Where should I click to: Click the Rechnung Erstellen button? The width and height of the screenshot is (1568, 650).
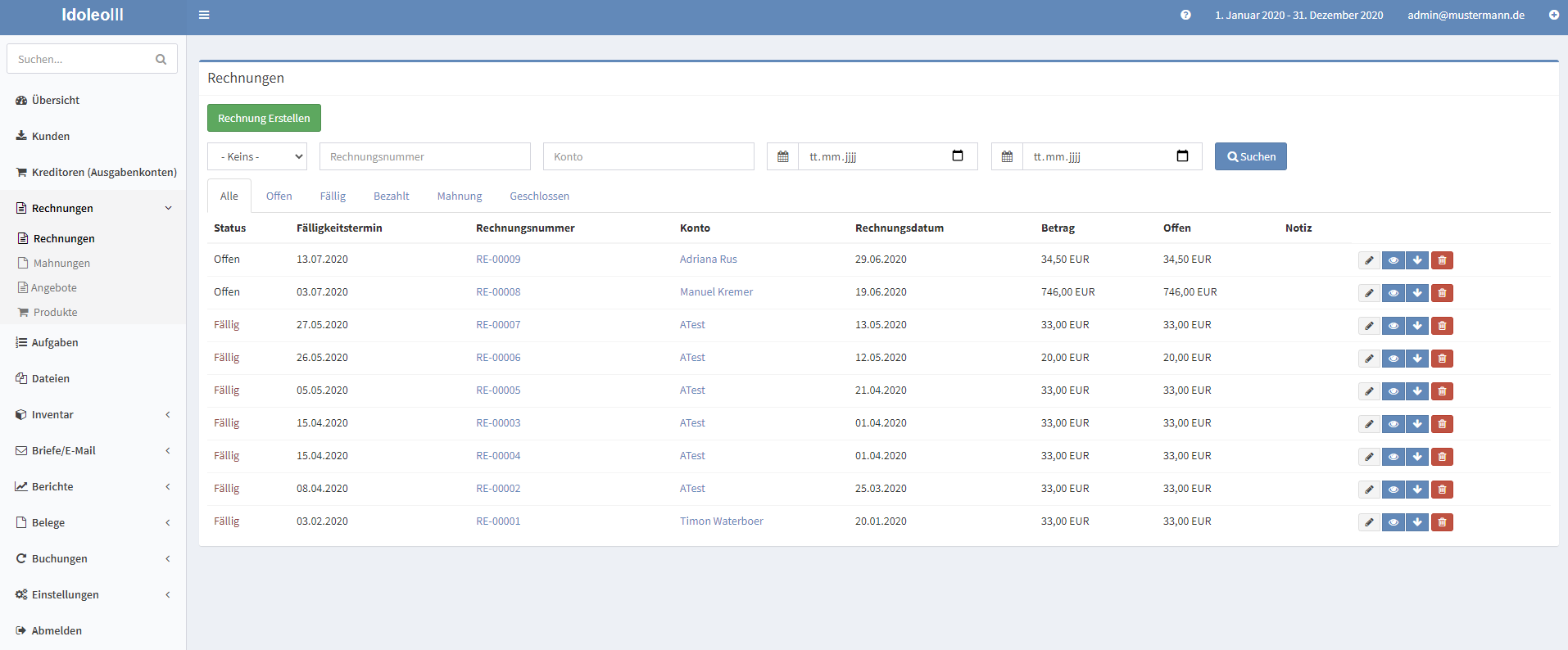tap(264, 118)
